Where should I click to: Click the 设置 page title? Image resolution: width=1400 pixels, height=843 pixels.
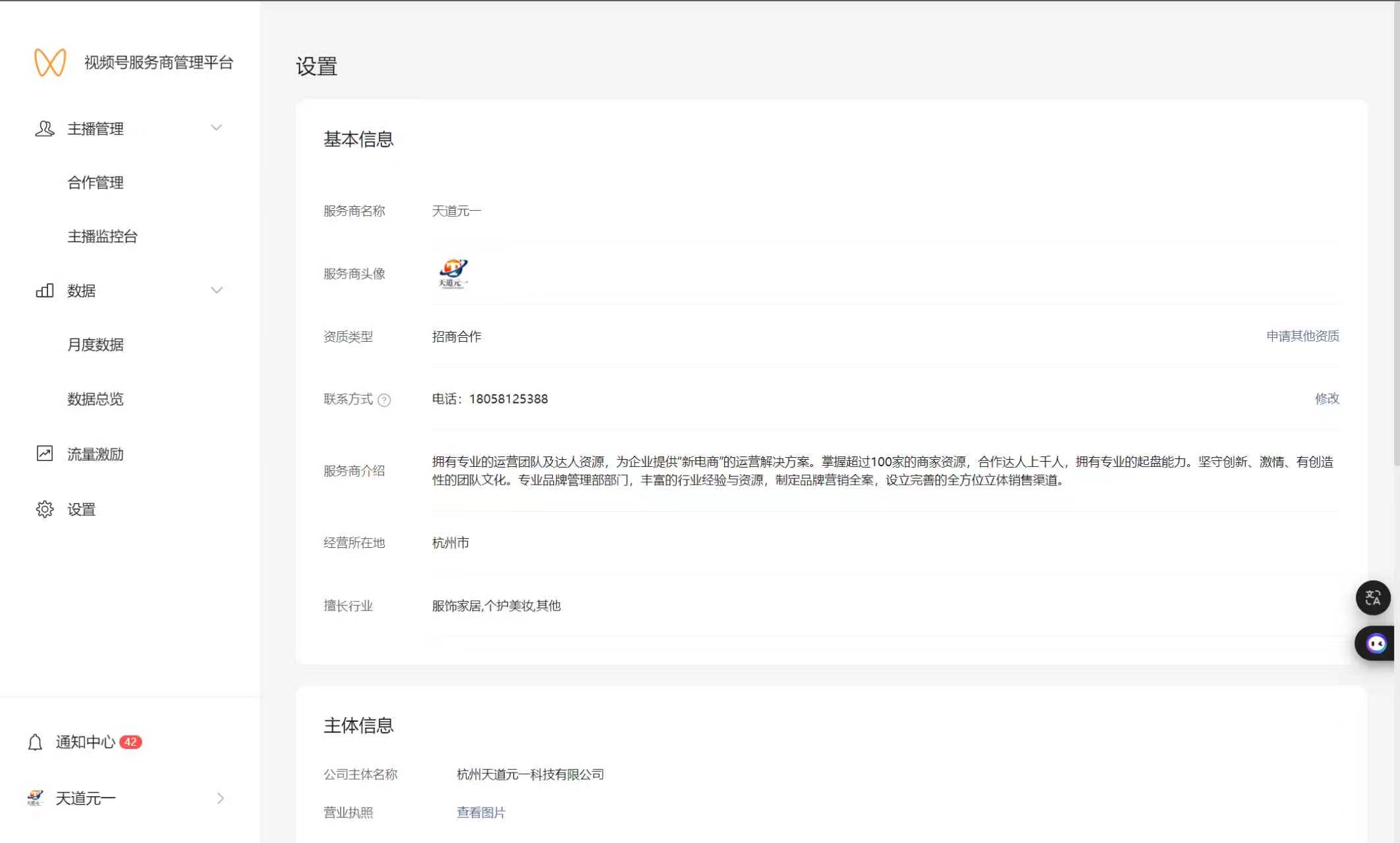coord(316,66)
